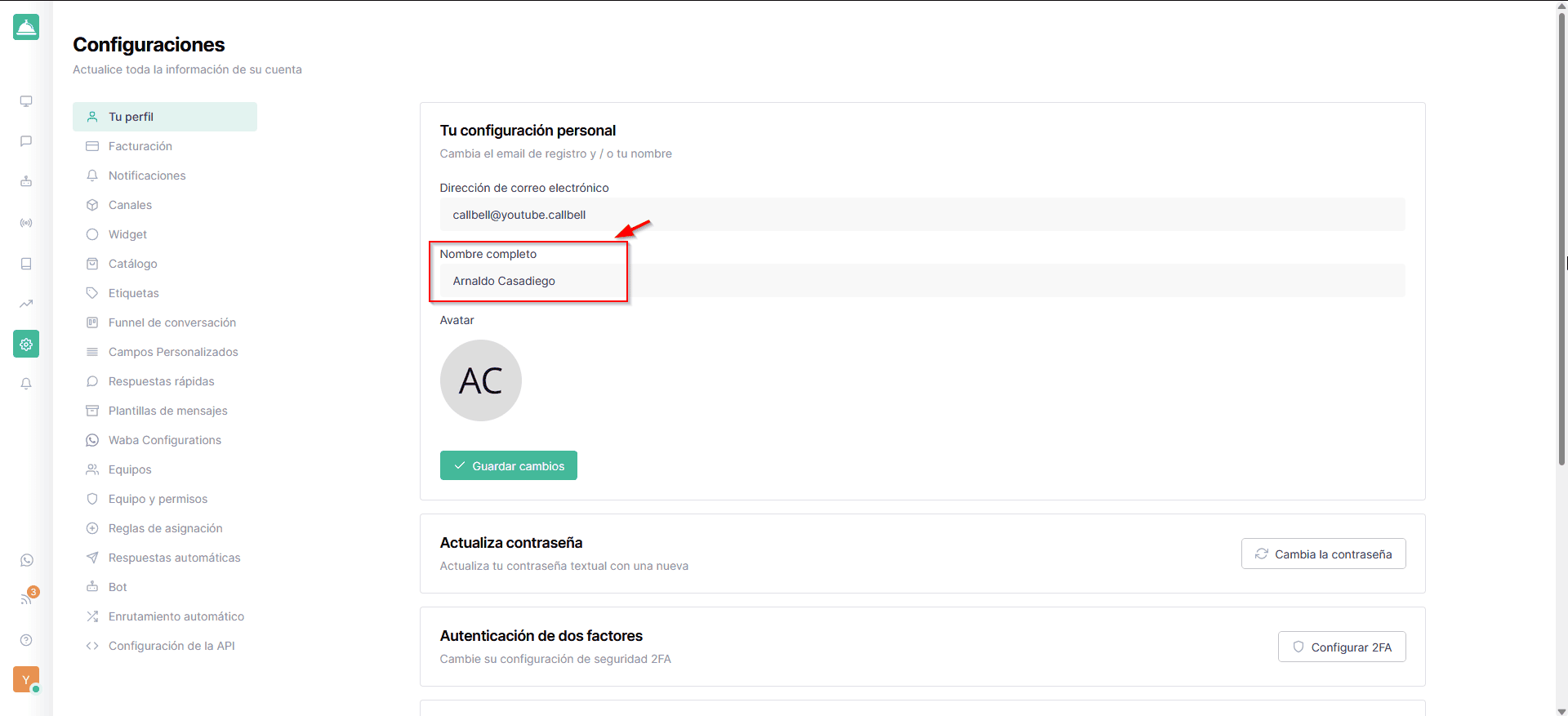Image resolution: width=1568 pixels, height=716 pixels.
Task: Click the orange Y user avatar
Action: pos(26,679)
